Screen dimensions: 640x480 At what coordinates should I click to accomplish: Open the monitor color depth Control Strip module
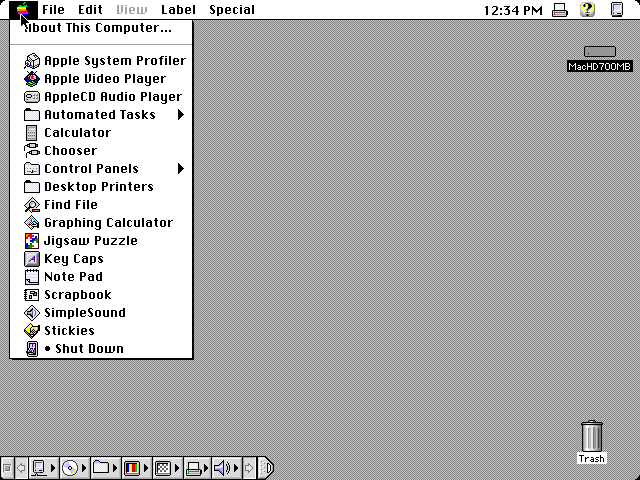pos(136,468)
